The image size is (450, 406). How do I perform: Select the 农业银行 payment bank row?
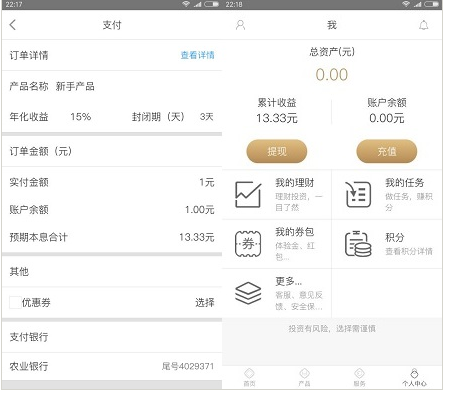click(x=112, y=366)
